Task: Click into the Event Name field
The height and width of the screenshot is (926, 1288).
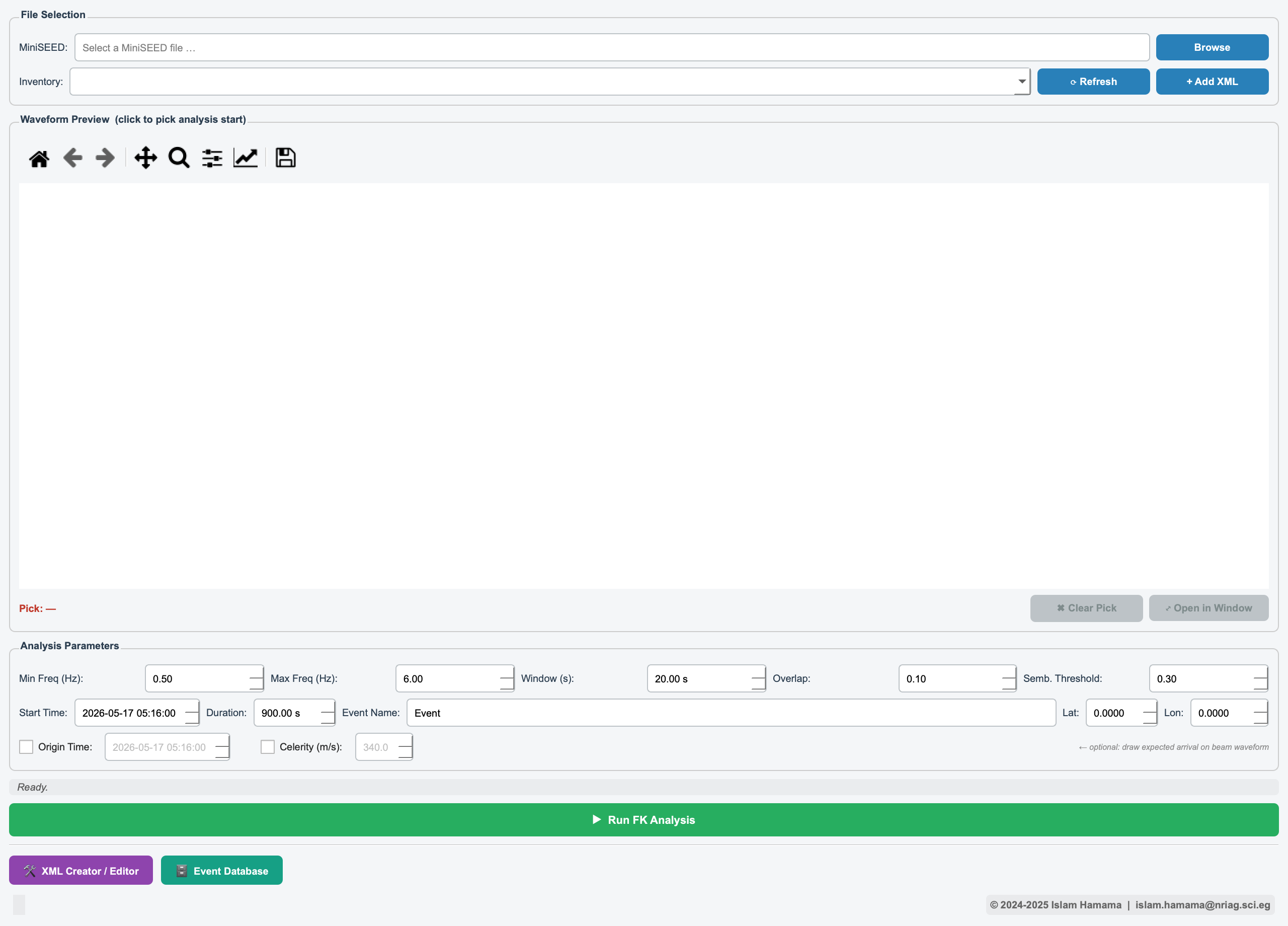Action: 731,713
